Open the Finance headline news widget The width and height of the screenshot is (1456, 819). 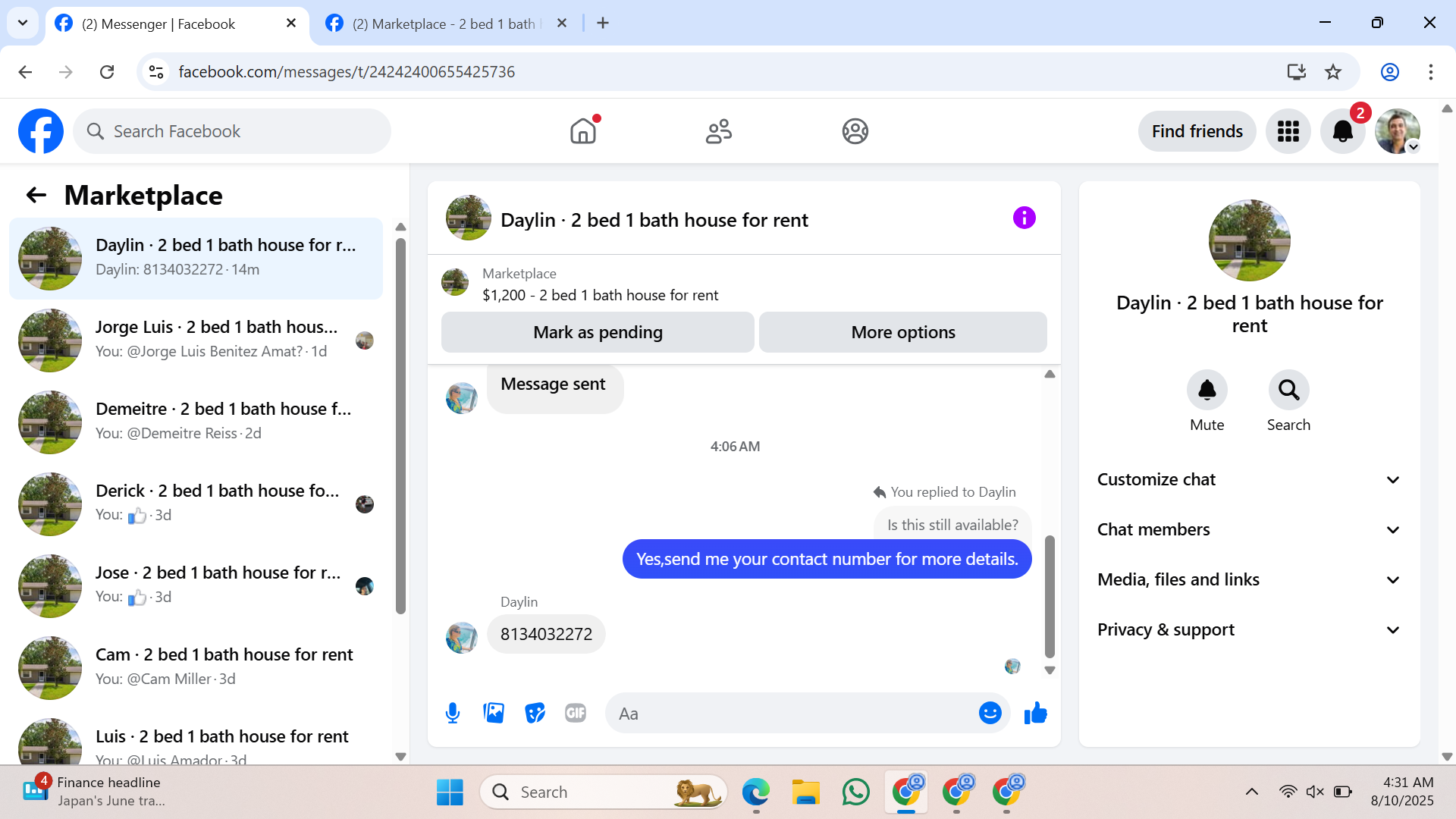(94, 792)
